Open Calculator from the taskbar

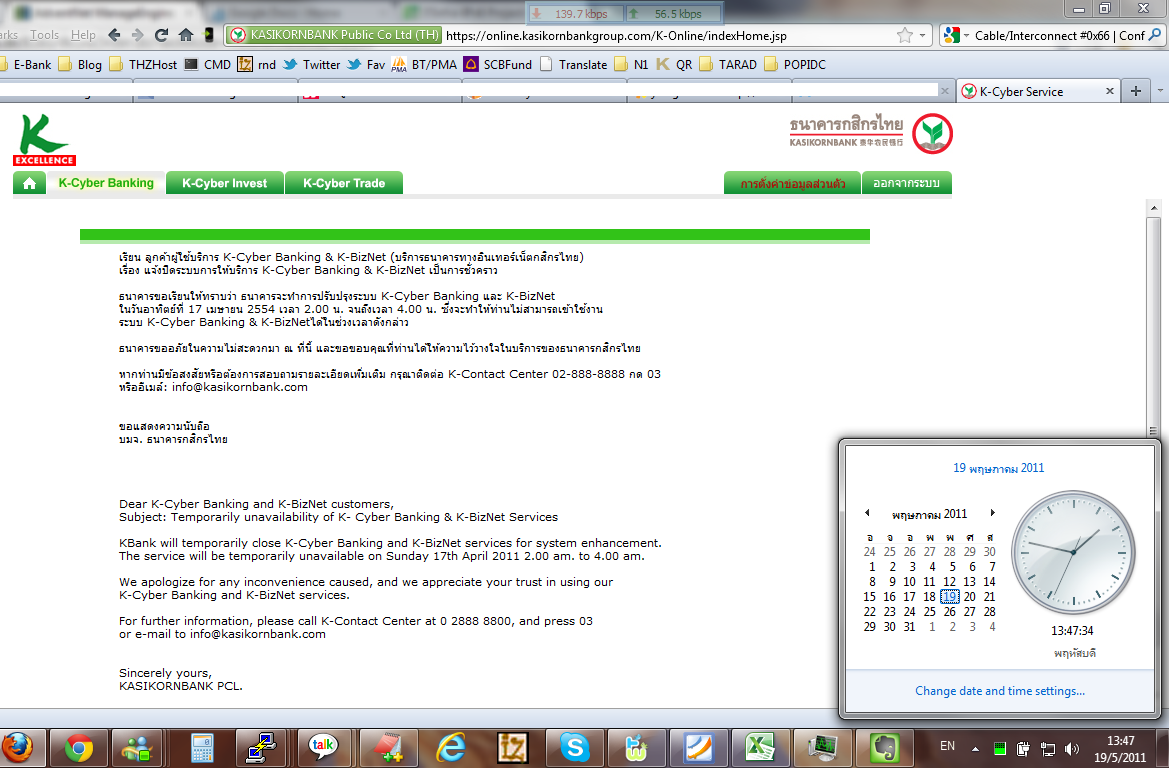202,748
